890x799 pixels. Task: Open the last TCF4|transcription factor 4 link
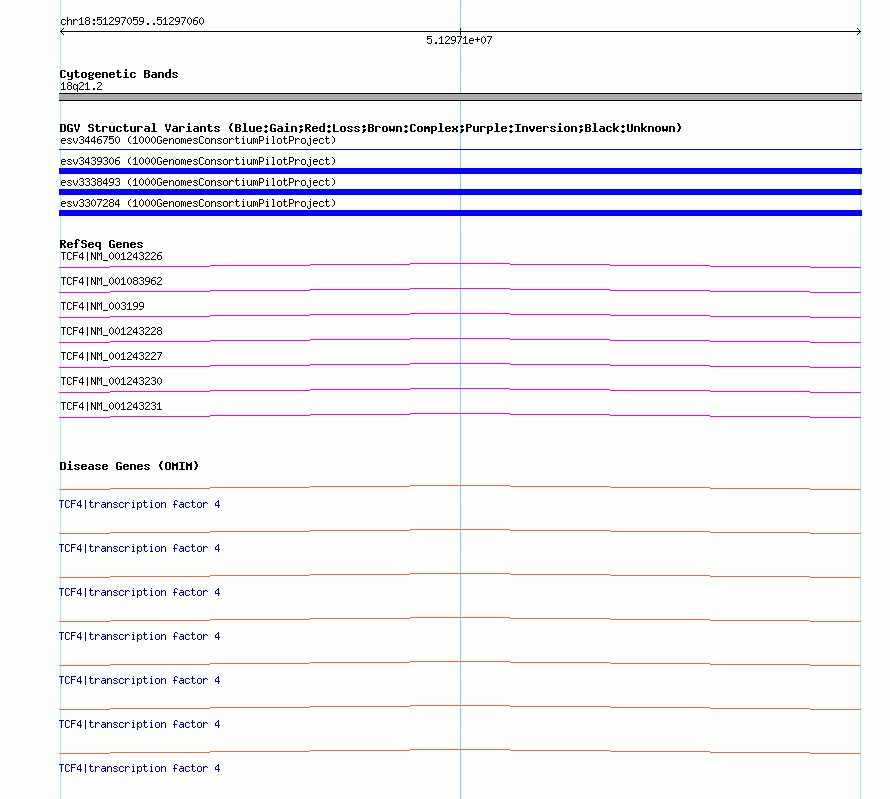(140, 768)
